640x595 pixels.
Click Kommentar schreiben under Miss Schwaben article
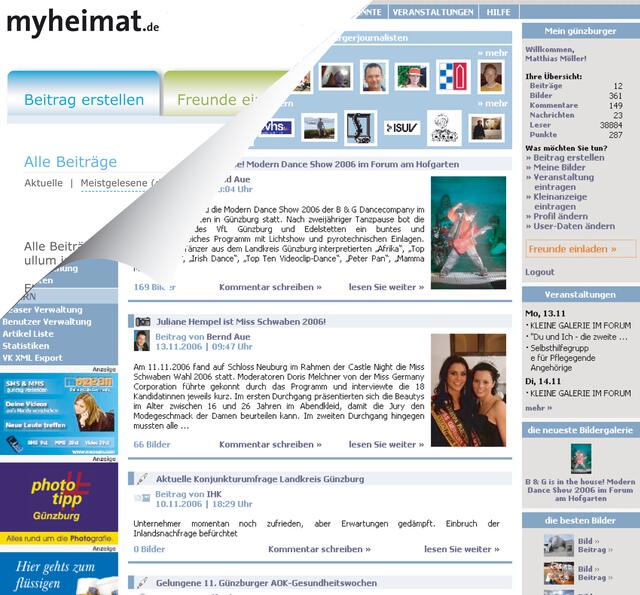(x=270, y=444)
